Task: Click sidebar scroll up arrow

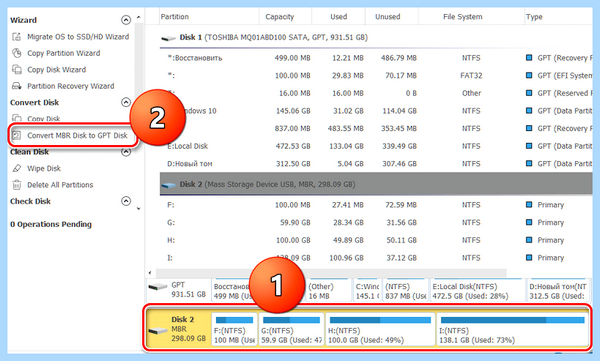Action: pos(139,17)
